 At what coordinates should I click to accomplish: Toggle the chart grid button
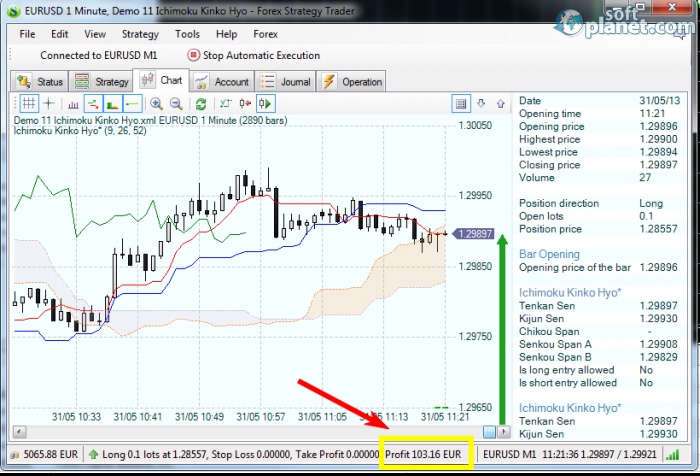pos(29,104)
